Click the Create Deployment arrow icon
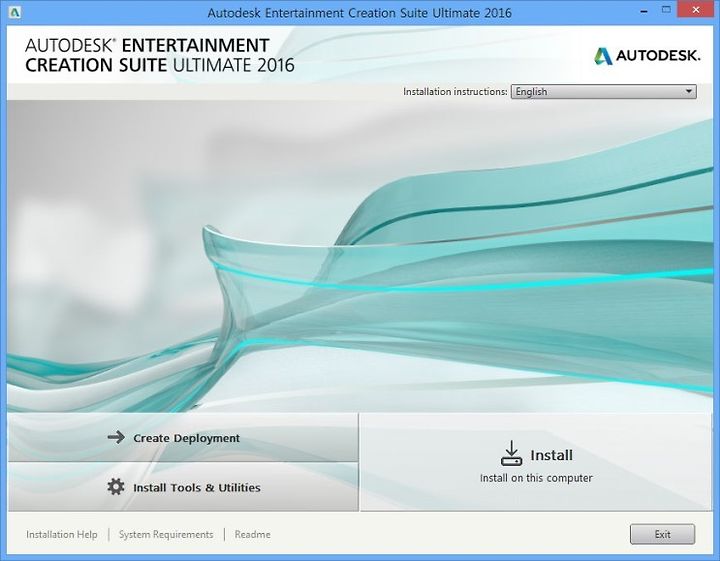The image size is (720, 561). coord(116,437)
